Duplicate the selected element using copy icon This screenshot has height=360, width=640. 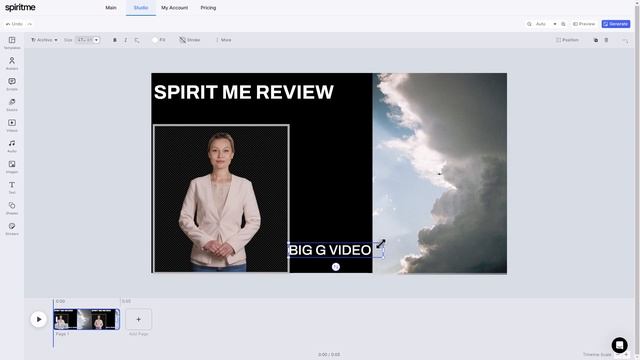[596, 40]
